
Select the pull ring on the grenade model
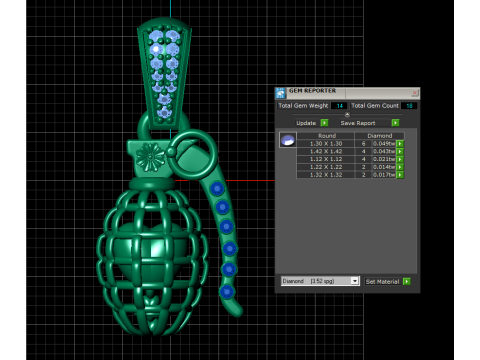[x=193, y=155]
